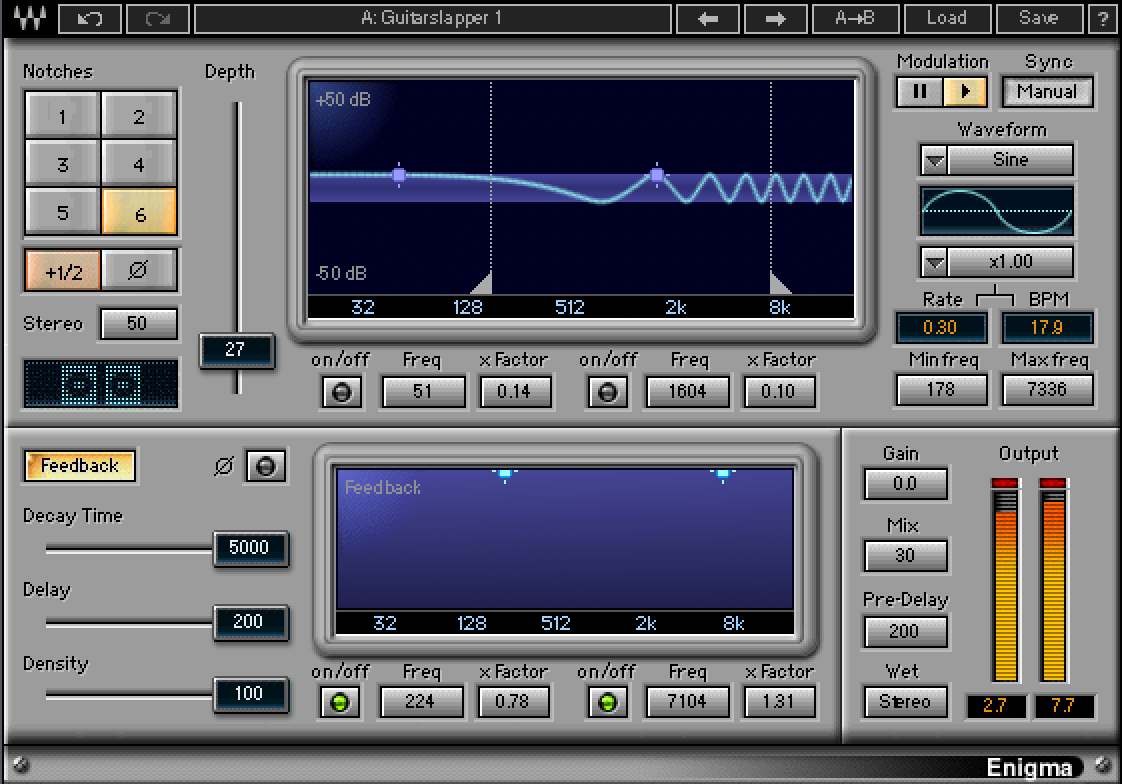Click the Pre-Delay value field 200
The image size is (1122, 784).
click(x=905, y=631)
